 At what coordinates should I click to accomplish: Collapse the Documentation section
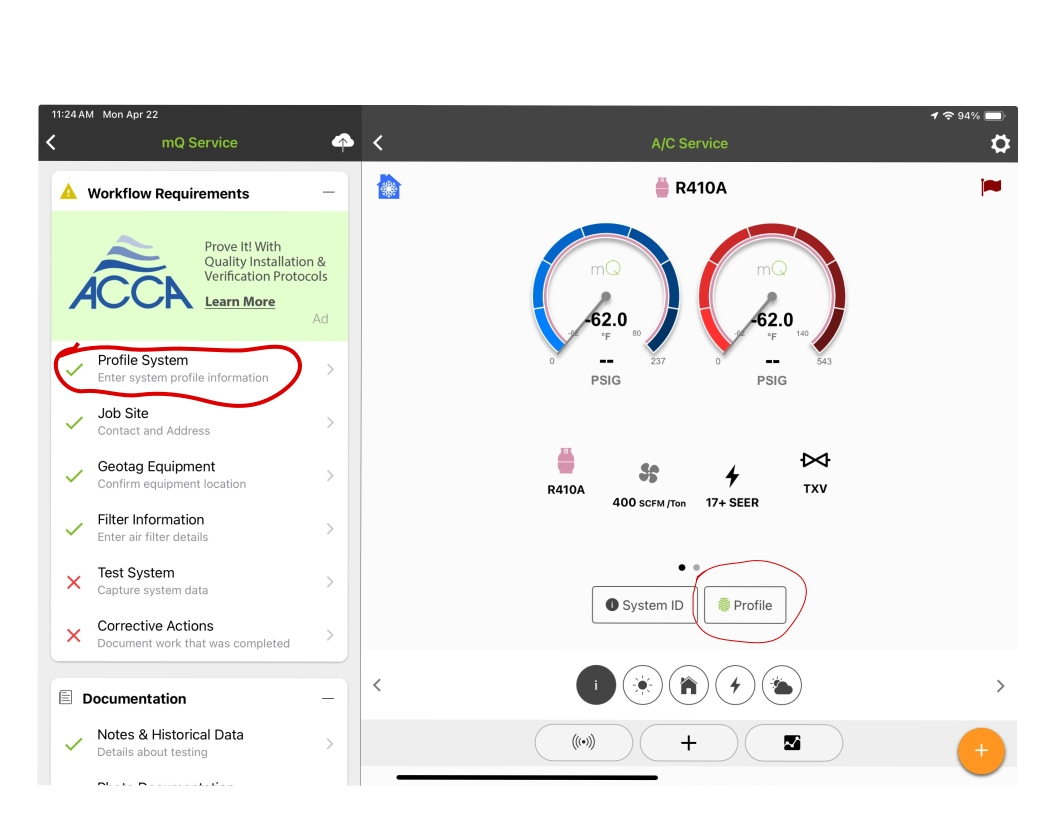328,699
